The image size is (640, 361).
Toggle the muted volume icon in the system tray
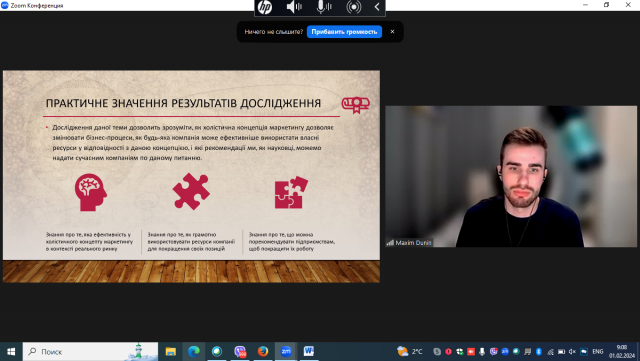(x=572, y=352)
